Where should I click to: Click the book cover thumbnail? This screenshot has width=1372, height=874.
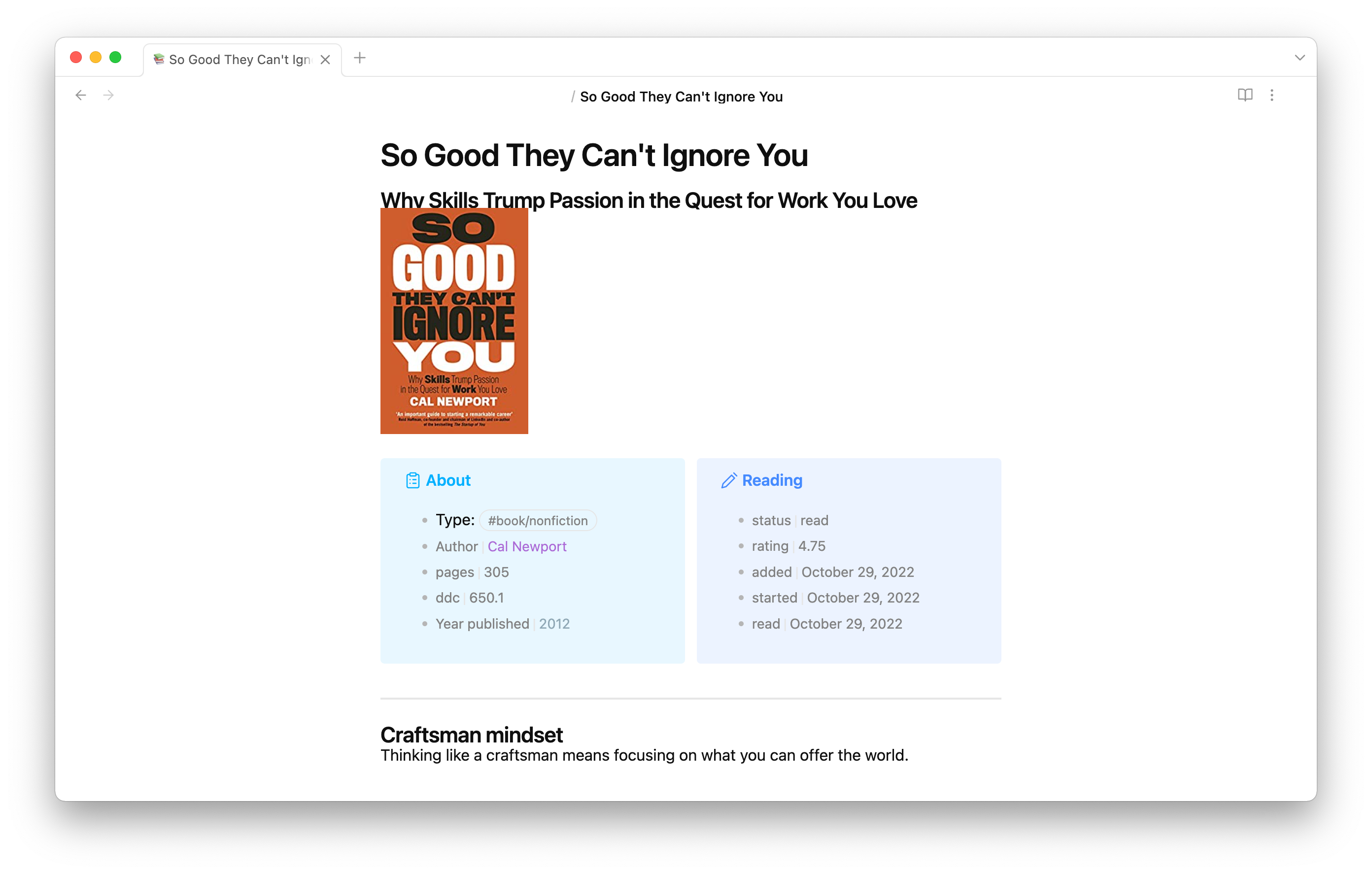(x=454, y=321)
